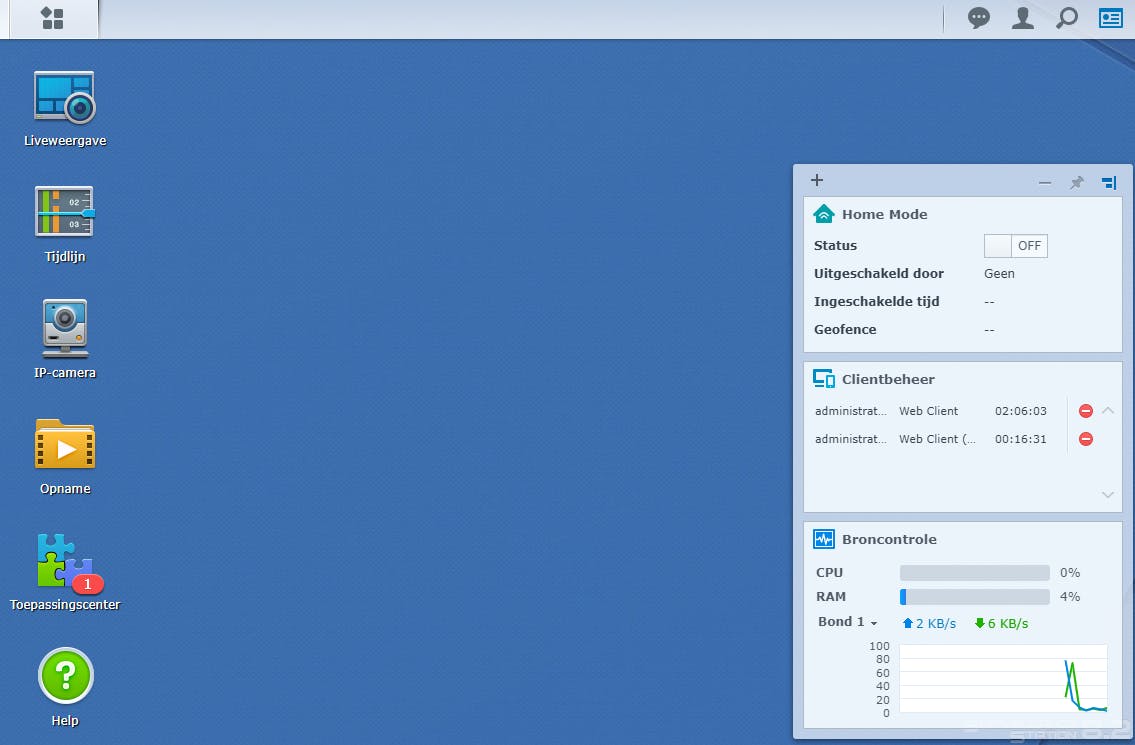Viewport: 1135px width, 745px height.
Task: Disconnect the second Web Client session
Action: [1086, 438]
